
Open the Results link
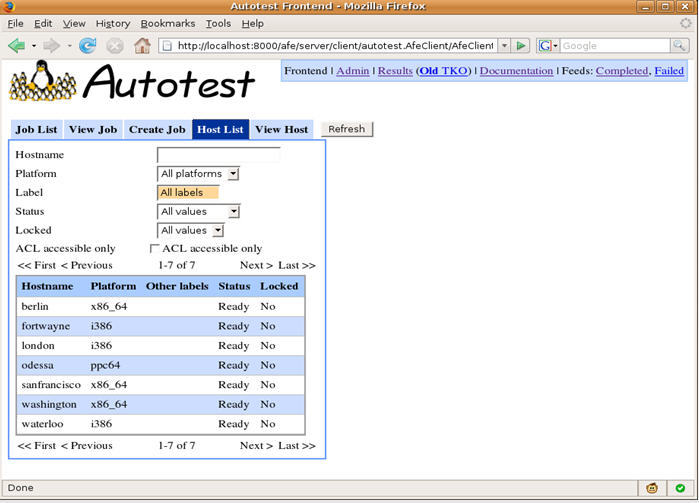pos(395,71)
